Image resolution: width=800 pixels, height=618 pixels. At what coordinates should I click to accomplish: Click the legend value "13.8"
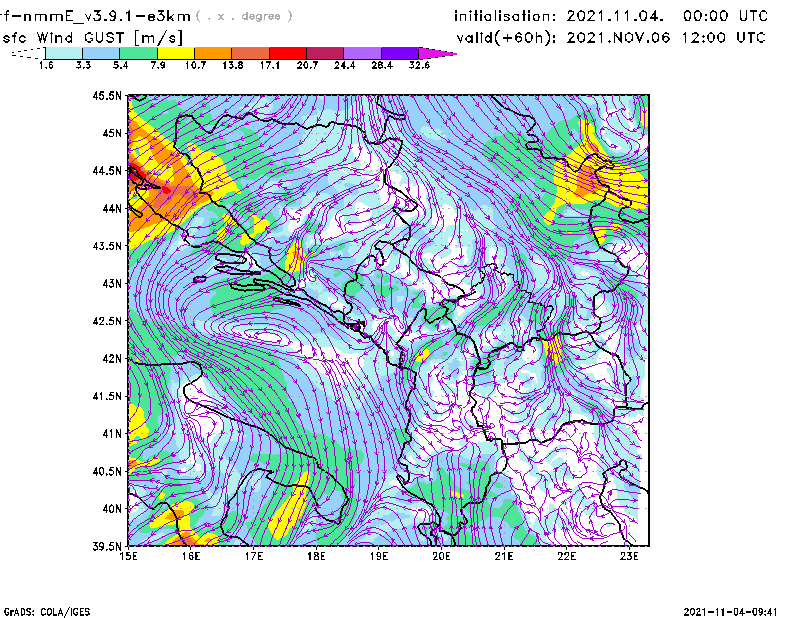pos(232,65)
